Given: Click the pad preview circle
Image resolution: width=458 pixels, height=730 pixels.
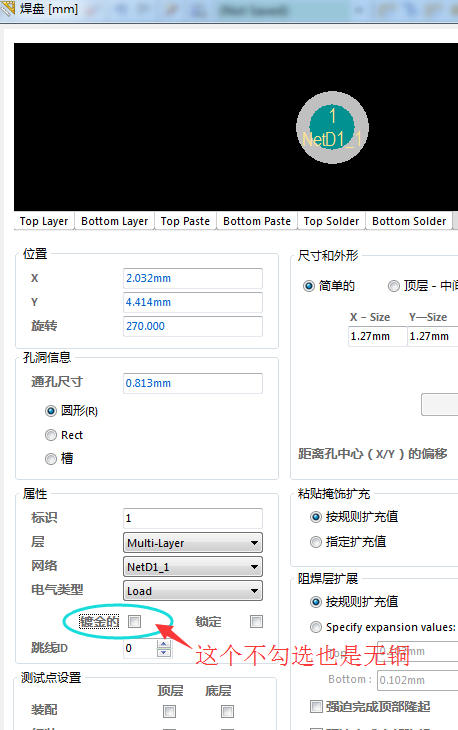Looking at the screenshot, I should (332, 127).
